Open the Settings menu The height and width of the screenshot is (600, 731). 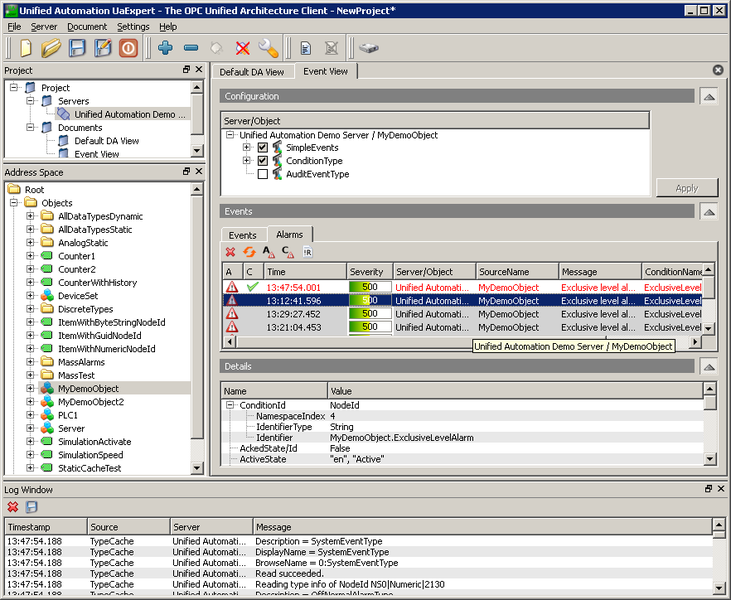133,27
